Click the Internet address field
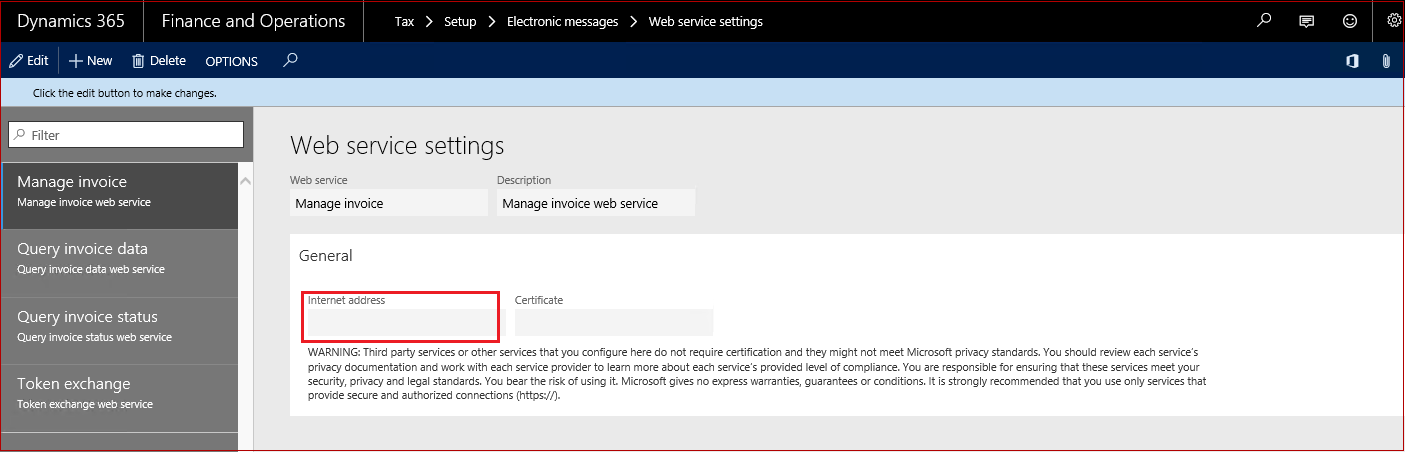 406,323
